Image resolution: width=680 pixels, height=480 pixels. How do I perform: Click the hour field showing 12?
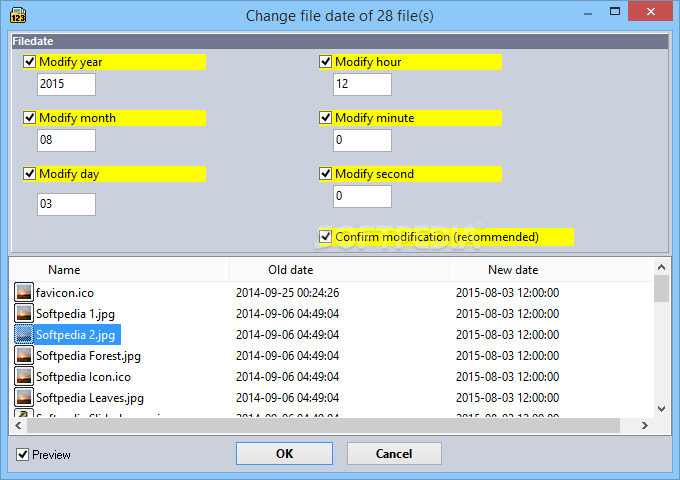click(x=362, y=84)
